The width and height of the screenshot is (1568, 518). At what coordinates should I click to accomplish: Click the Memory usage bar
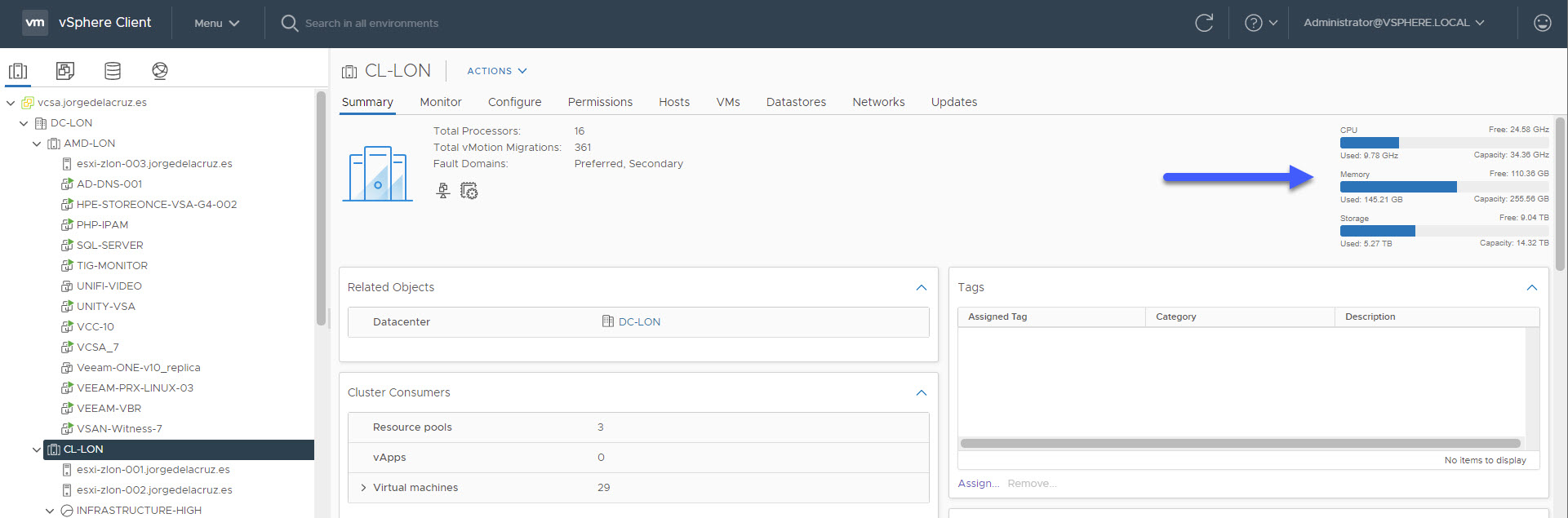(x=1444, y=187)
